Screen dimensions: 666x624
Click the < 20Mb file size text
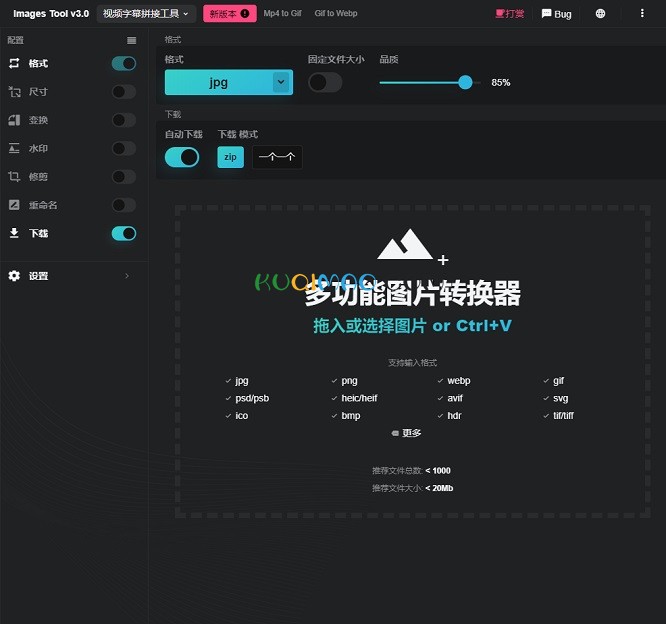(x=439, y=488)
